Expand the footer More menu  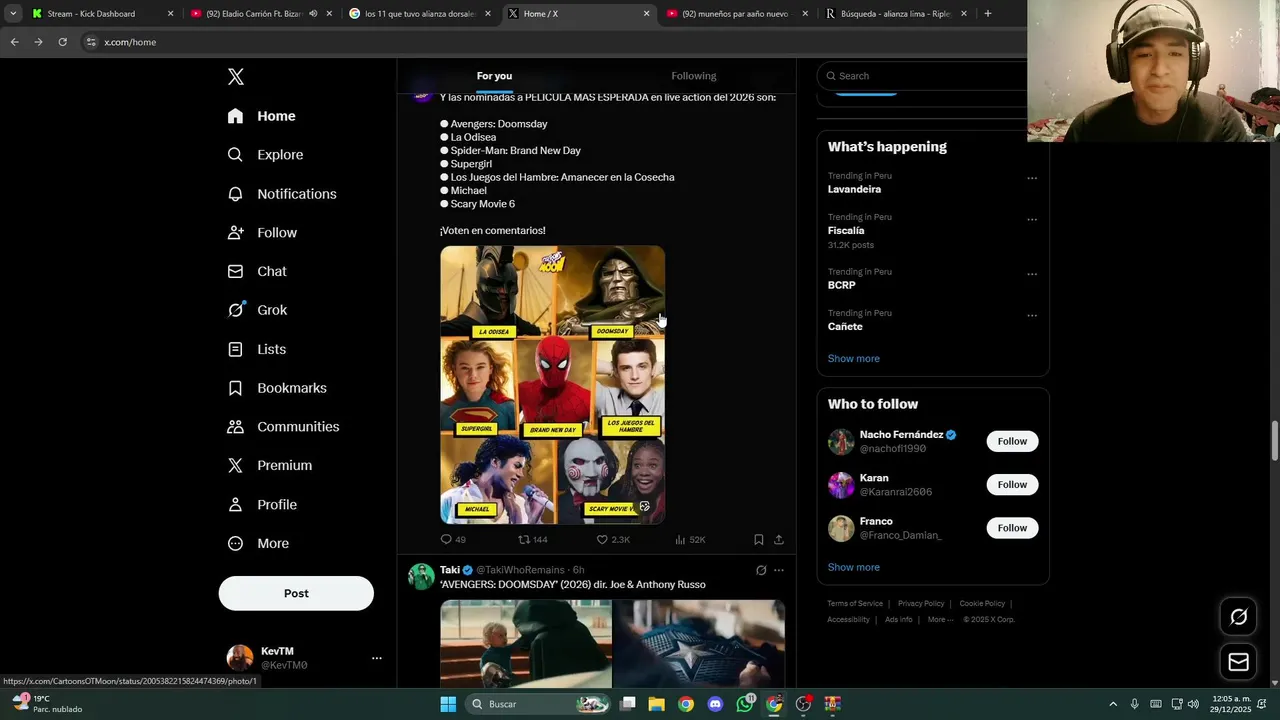tap(939, 620)
